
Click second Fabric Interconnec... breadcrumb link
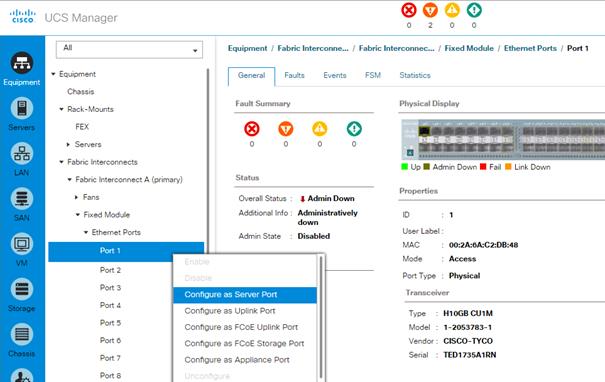tap(396, 49)
